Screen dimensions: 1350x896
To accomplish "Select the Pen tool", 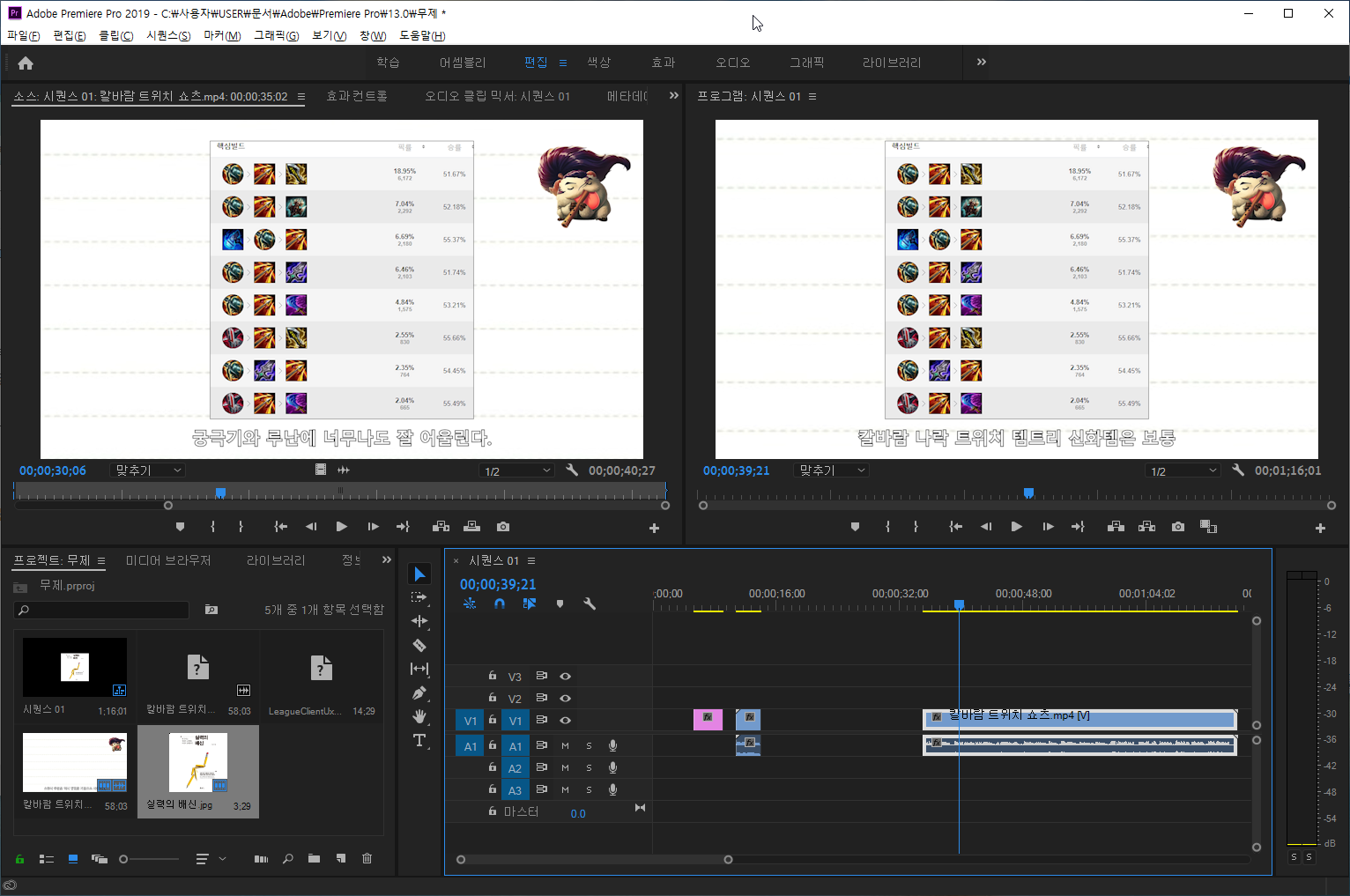I will pyautogui.click(x=419, y=692).
